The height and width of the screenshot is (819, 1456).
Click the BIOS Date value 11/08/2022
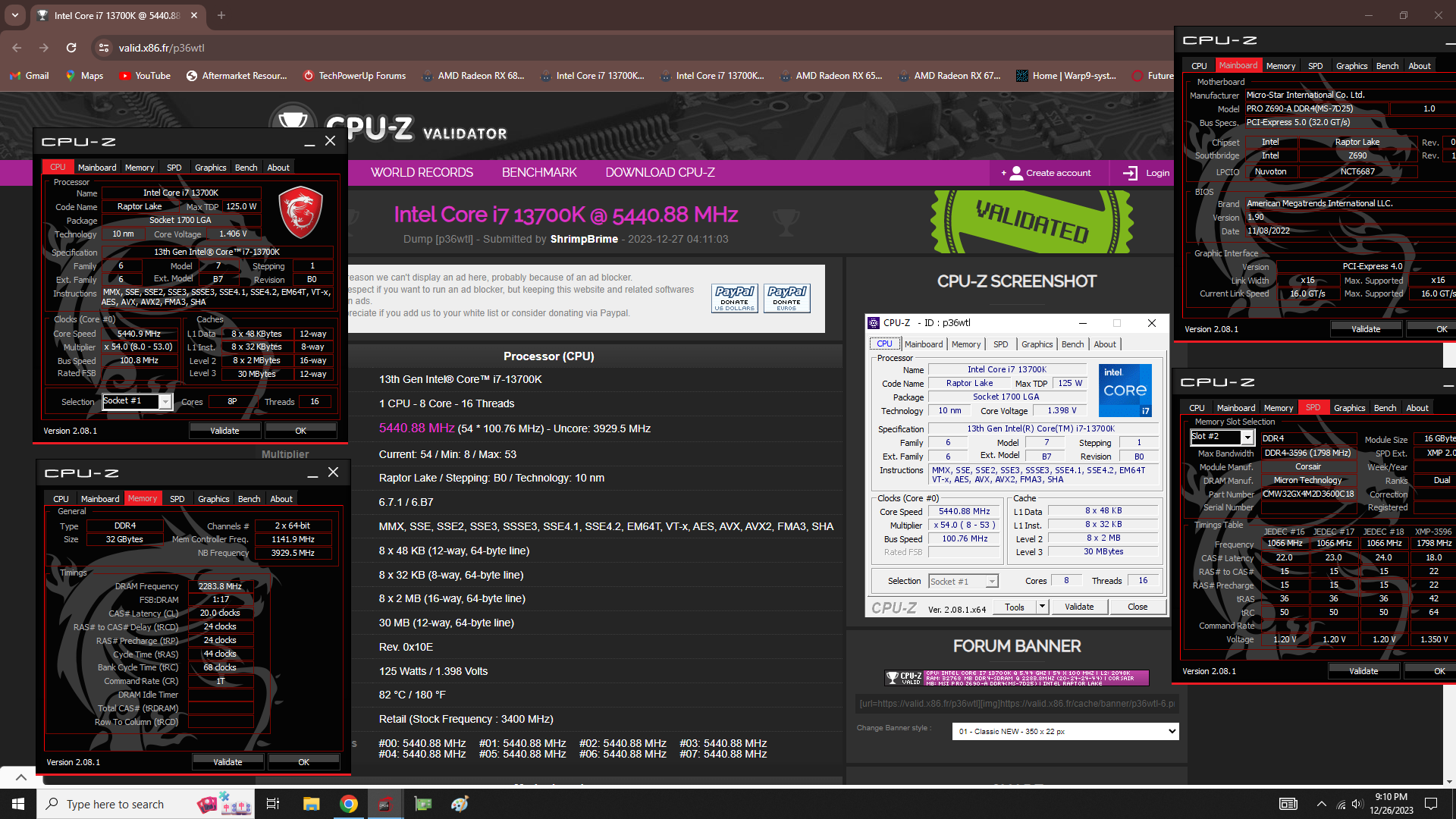1269,231
